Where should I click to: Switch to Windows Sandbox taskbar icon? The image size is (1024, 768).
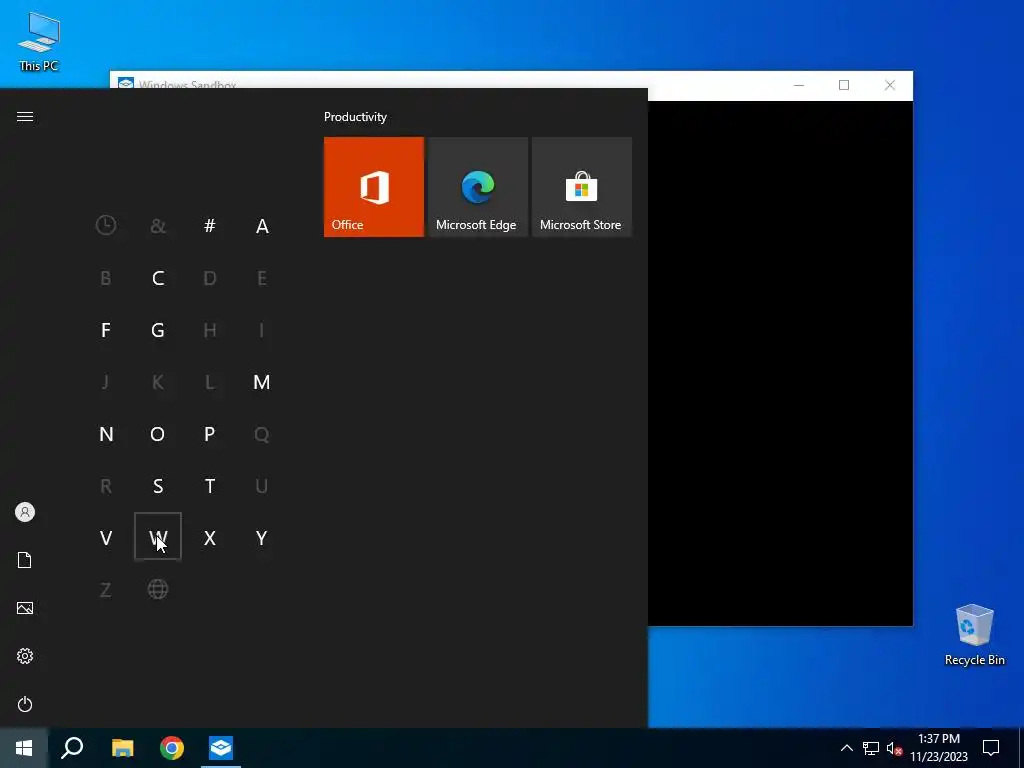221,748
